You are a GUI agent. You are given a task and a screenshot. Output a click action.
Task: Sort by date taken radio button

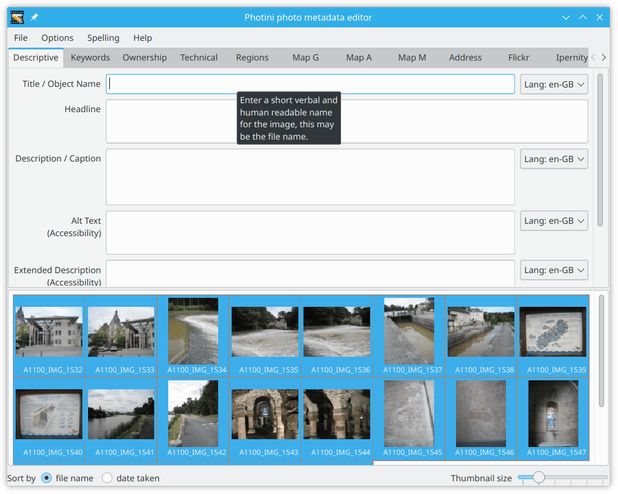click(107, 478)
